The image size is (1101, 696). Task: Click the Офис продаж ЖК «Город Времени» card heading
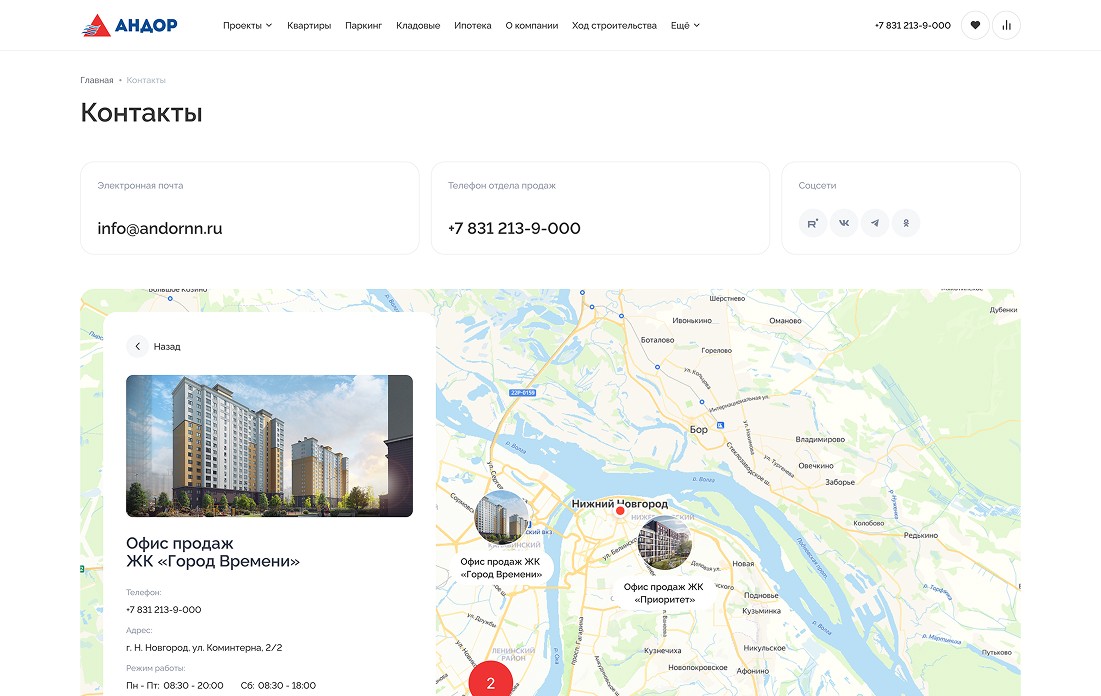pos(213,552)
